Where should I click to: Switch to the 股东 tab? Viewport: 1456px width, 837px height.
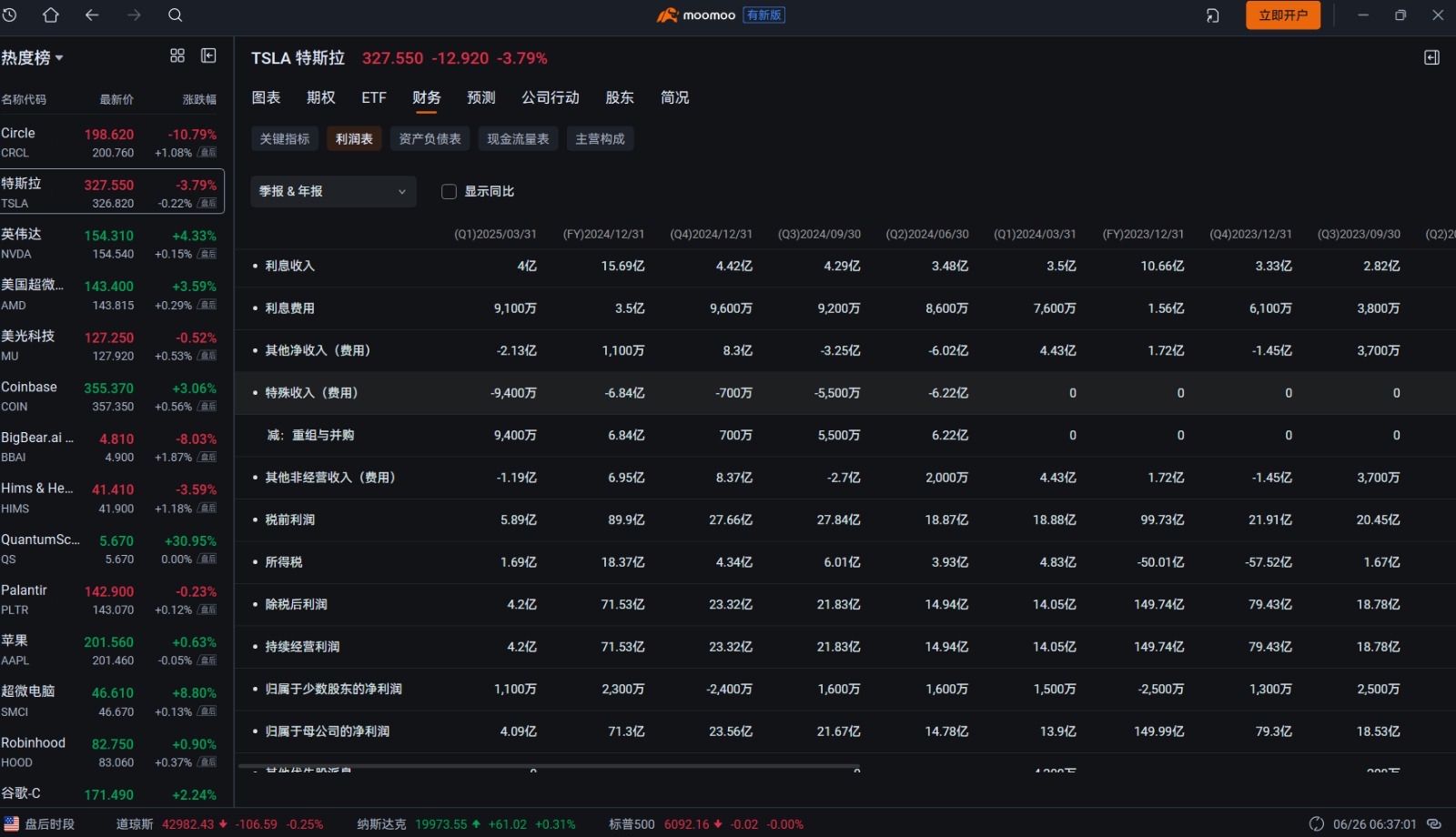(620, 97)
